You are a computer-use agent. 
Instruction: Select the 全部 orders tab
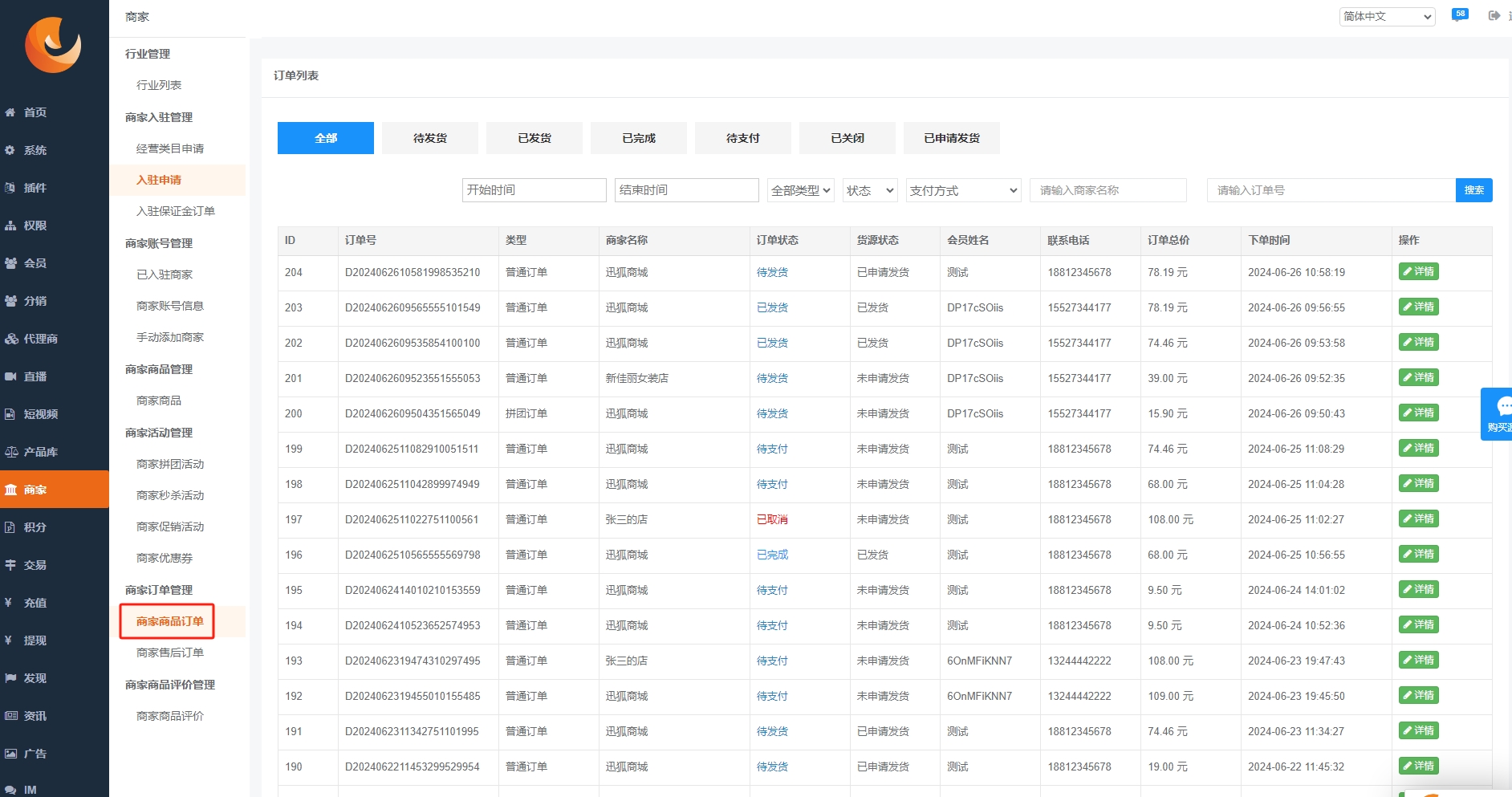(326, 138)
